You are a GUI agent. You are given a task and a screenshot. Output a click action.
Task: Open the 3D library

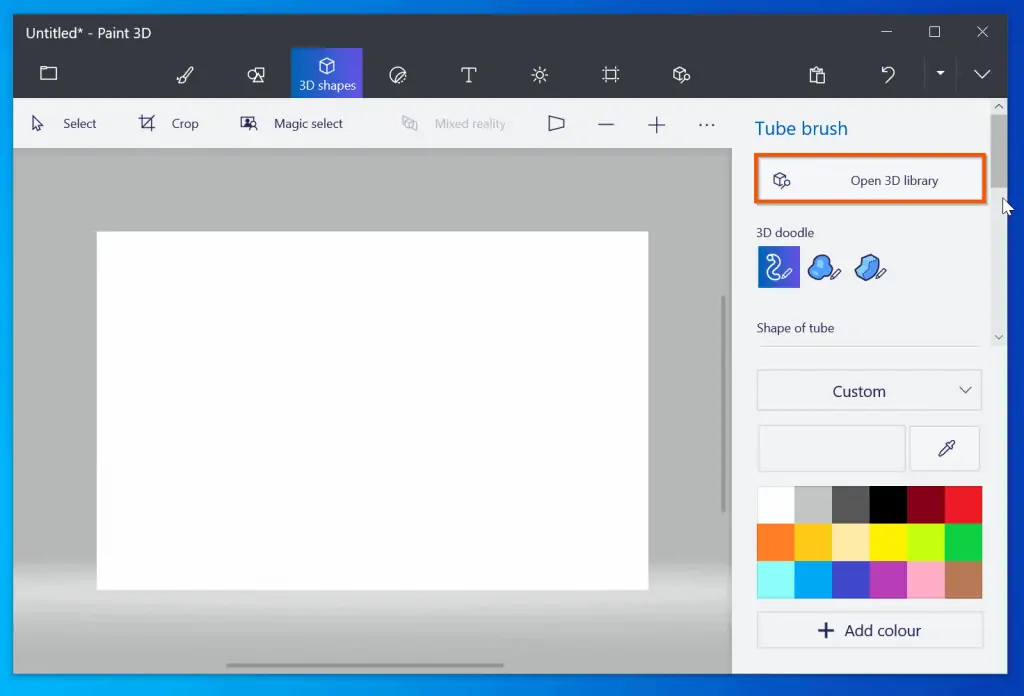868,180
